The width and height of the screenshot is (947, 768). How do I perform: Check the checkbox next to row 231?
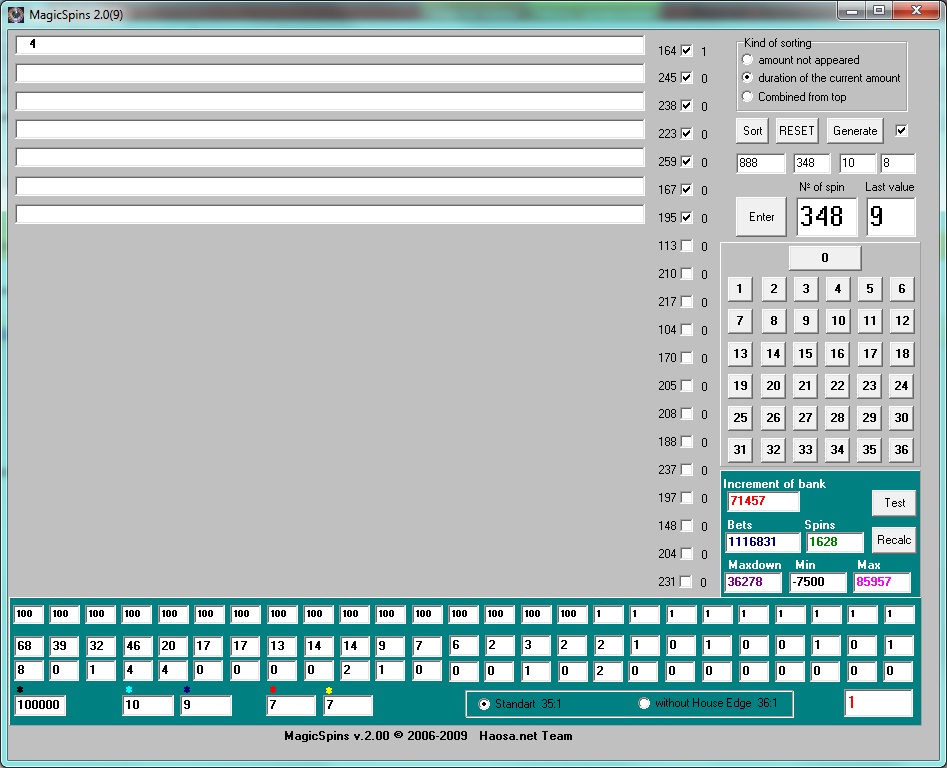tap(687, 581)
